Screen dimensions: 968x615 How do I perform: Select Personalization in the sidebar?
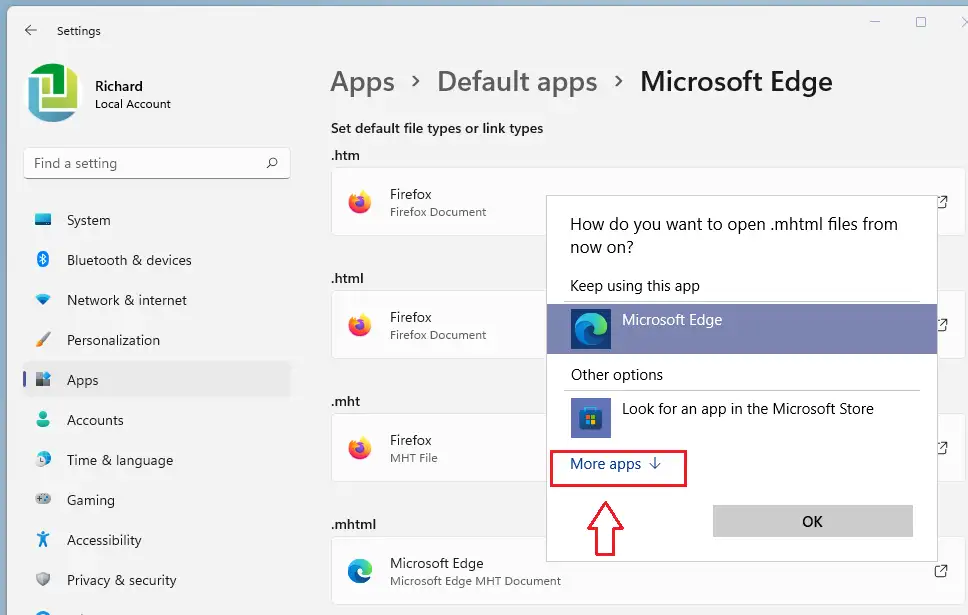[x=113, y=340]
